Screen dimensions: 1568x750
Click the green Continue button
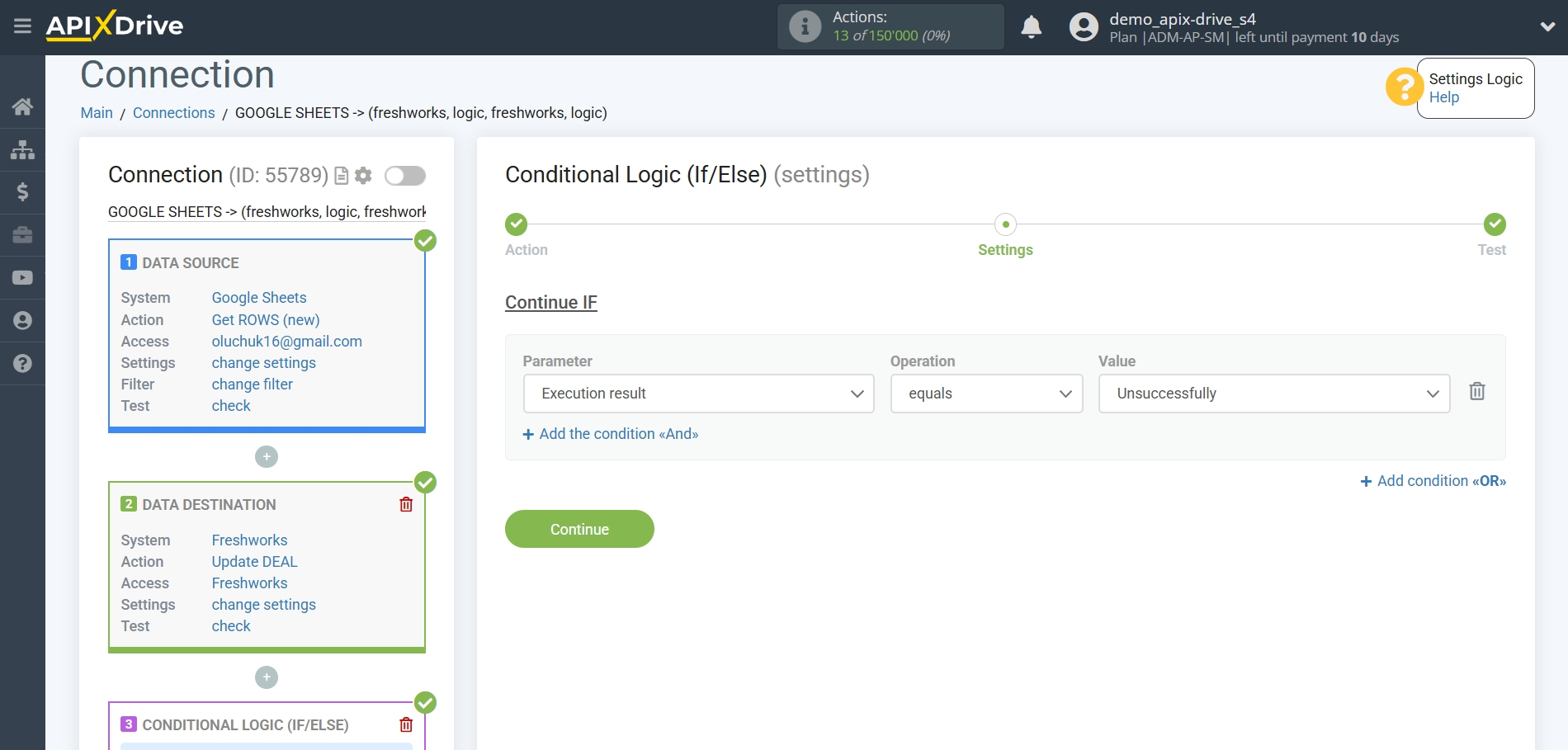coord(579,529)
